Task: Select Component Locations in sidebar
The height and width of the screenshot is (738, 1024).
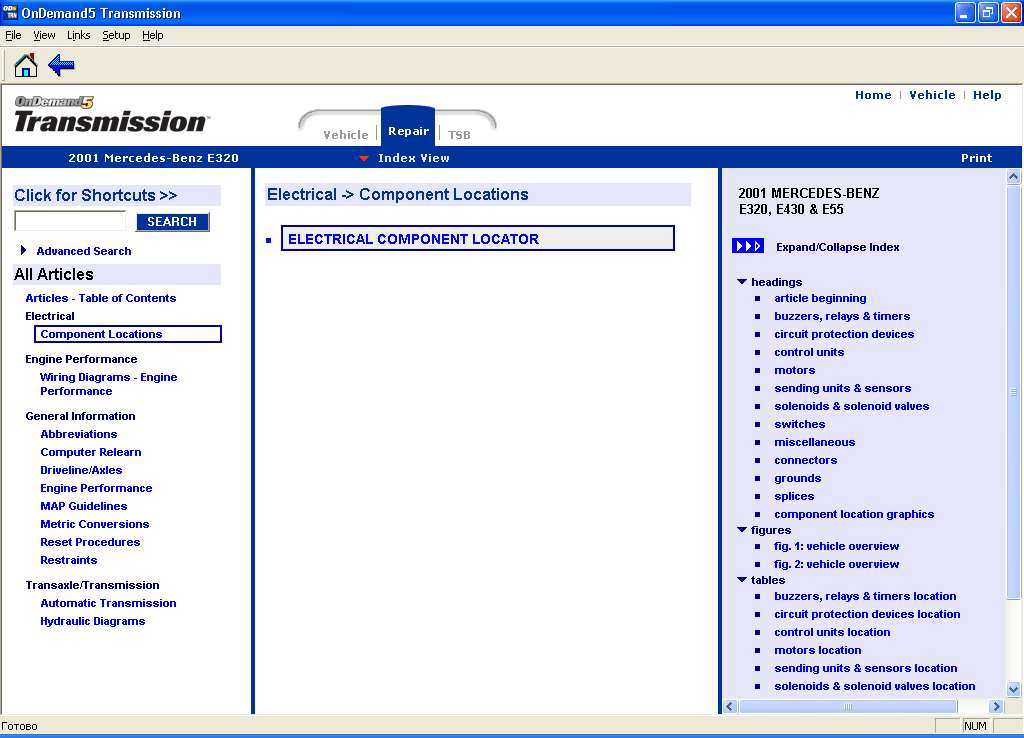Action: coord(128,334)
